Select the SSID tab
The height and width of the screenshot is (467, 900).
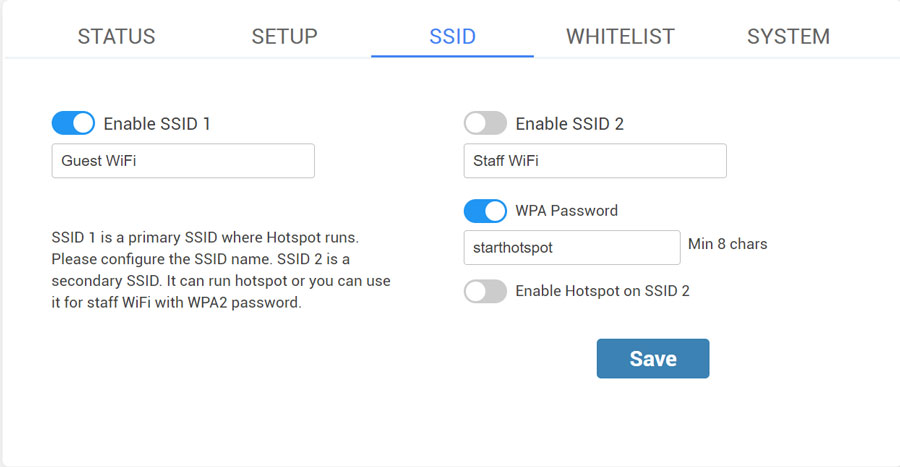coord(452,37)
